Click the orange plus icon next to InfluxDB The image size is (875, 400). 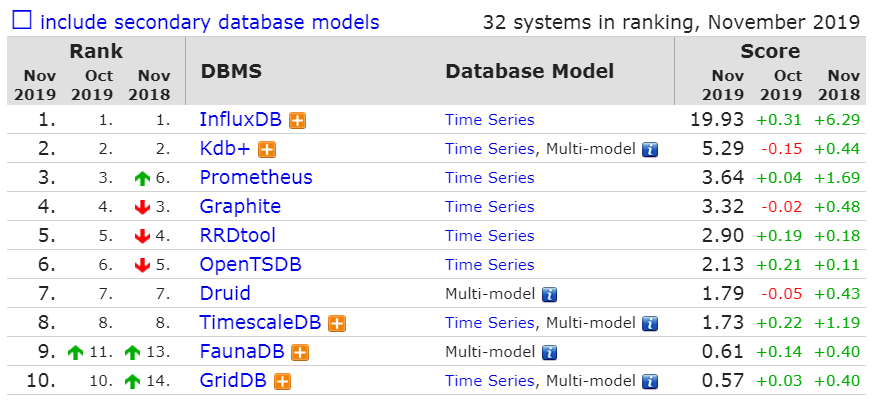(x=297, y=121)
